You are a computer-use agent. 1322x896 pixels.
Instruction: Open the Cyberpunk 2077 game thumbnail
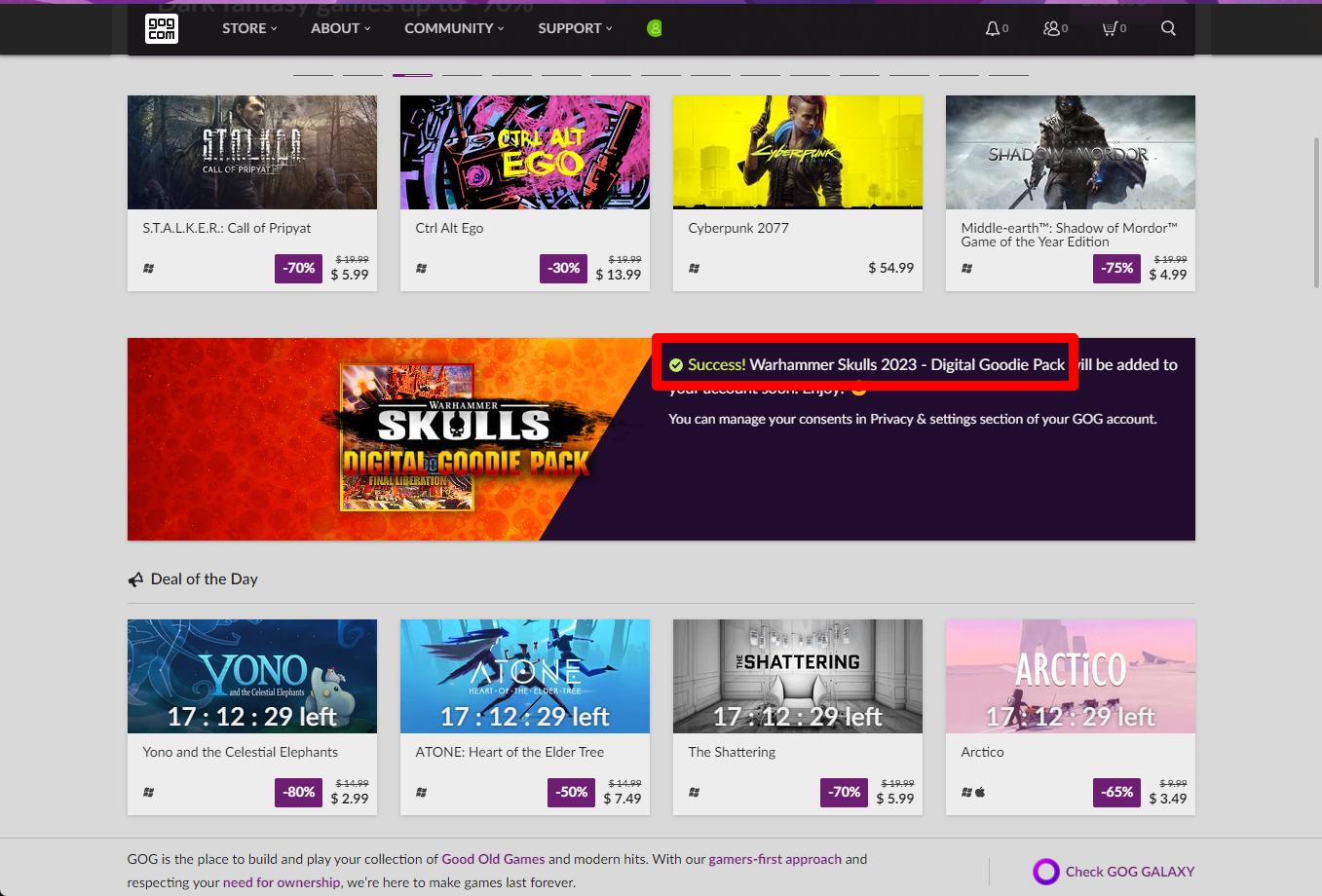tap(798, 152)
